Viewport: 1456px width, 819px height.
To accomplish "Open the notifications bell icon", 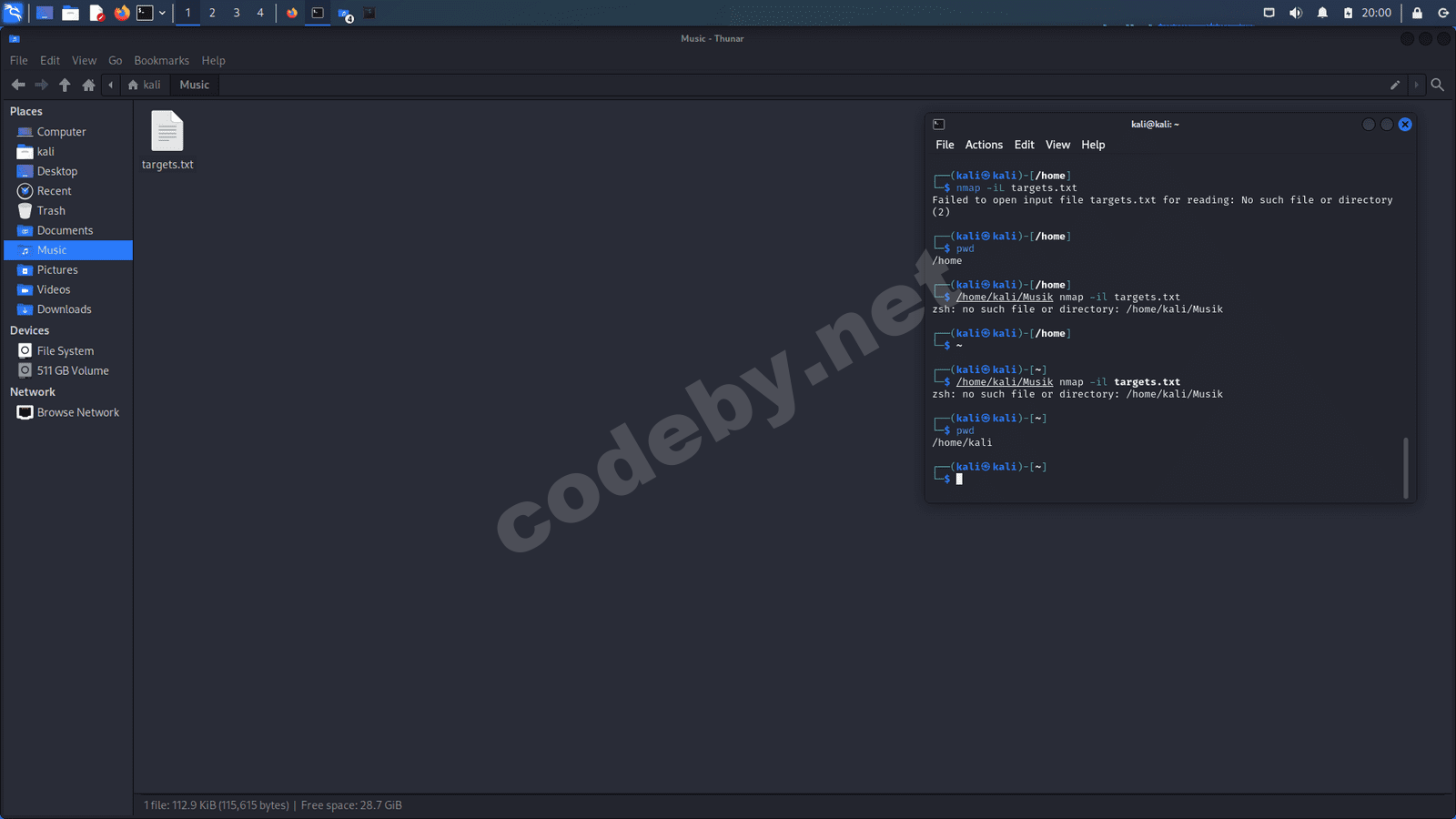I will (x=1322, y=13).
